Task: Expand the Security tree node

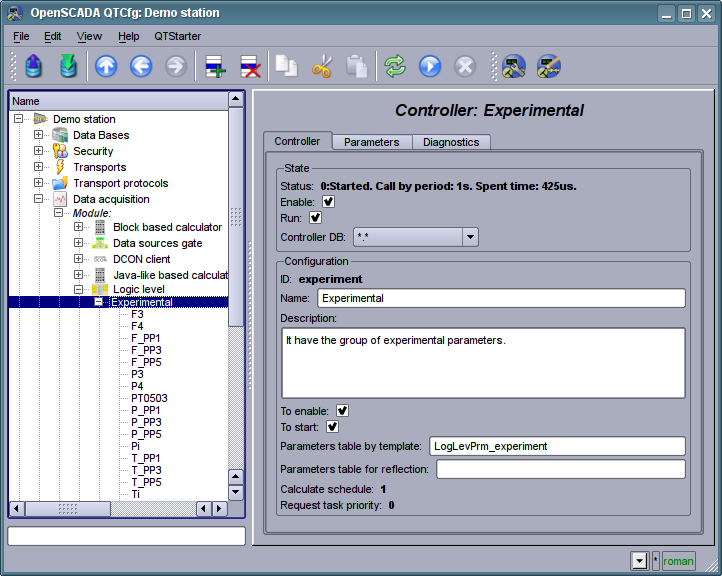Action: coord(38,151)
